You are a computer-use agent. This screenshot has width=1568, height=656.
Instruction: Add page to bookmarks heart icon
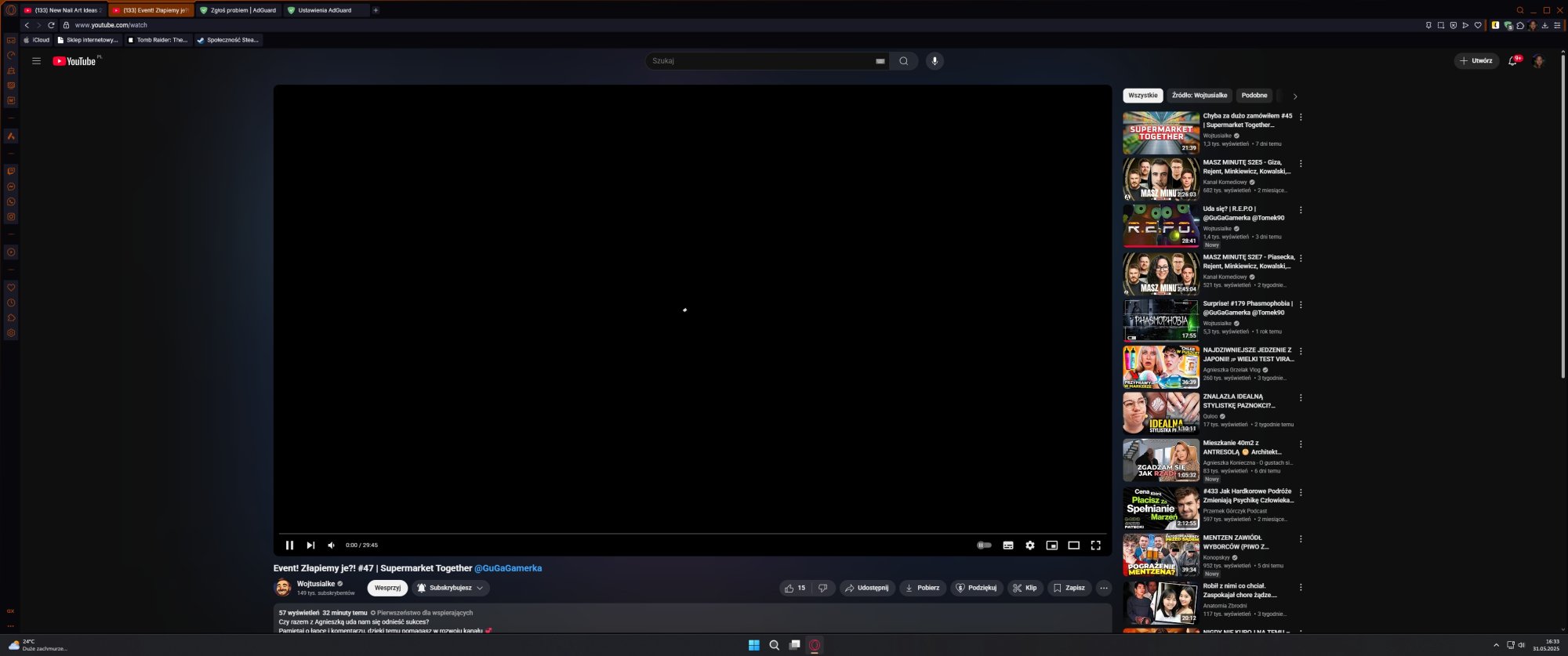1478,25
